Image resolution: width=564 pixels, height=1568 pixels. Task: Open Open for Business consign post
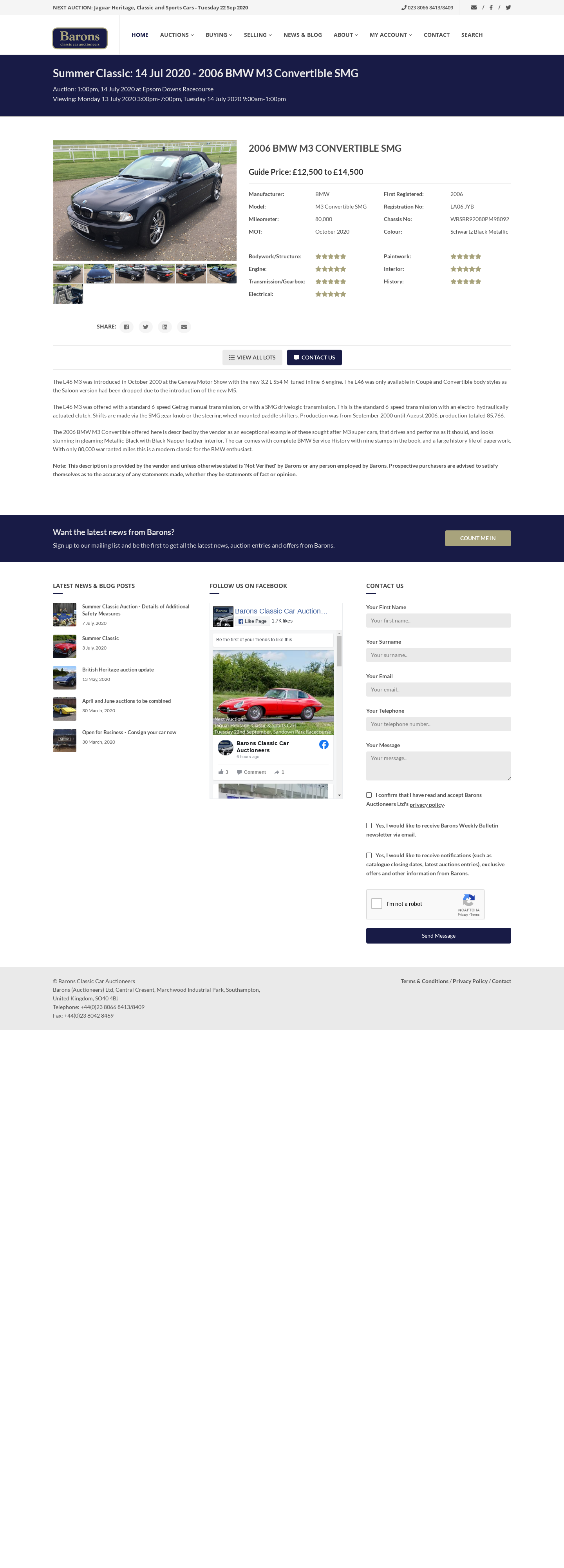point(129,732)
